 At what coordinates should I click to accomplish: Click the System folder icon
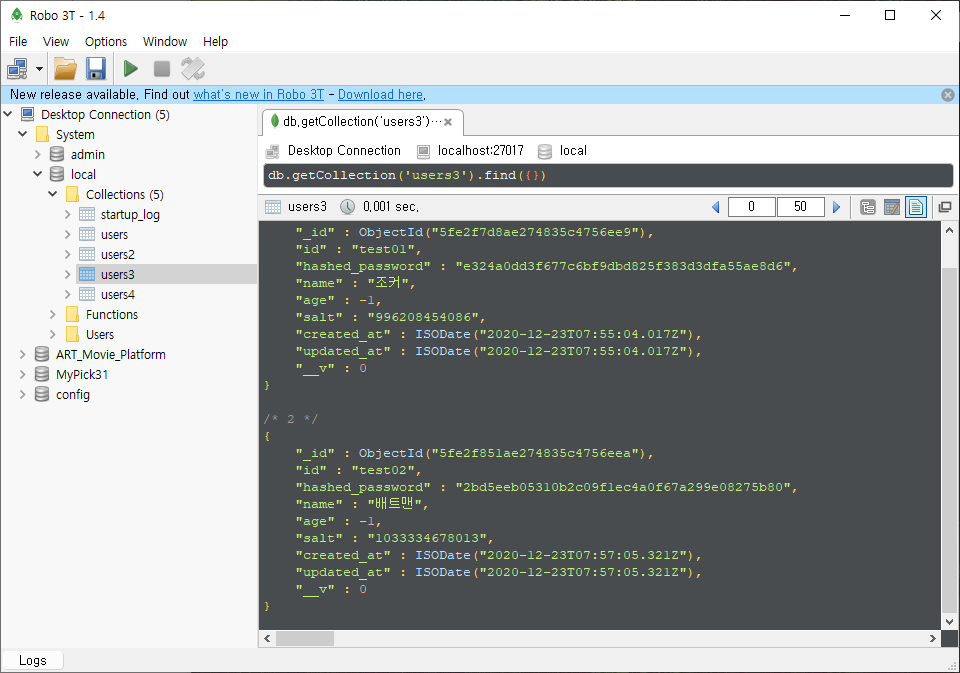[x=42, y=134]
